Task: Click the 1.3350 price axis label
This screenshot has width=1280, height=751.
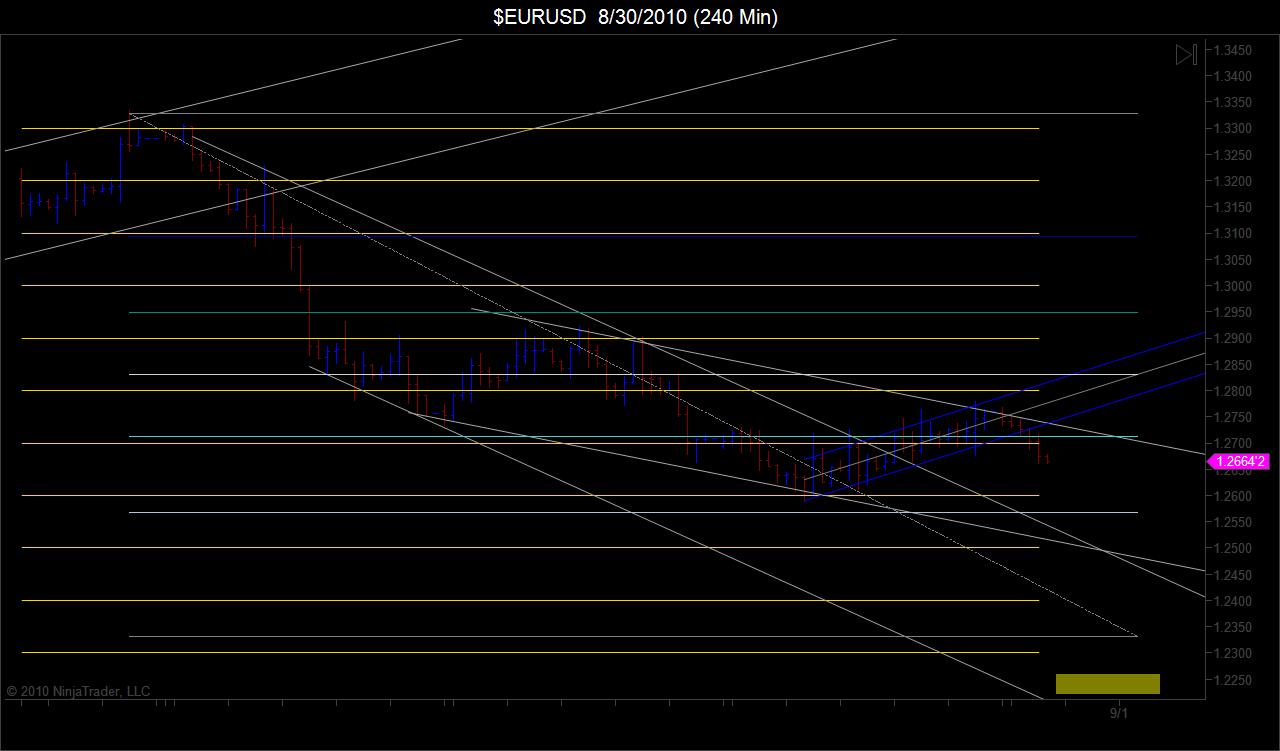Action: click(1233, 102)
